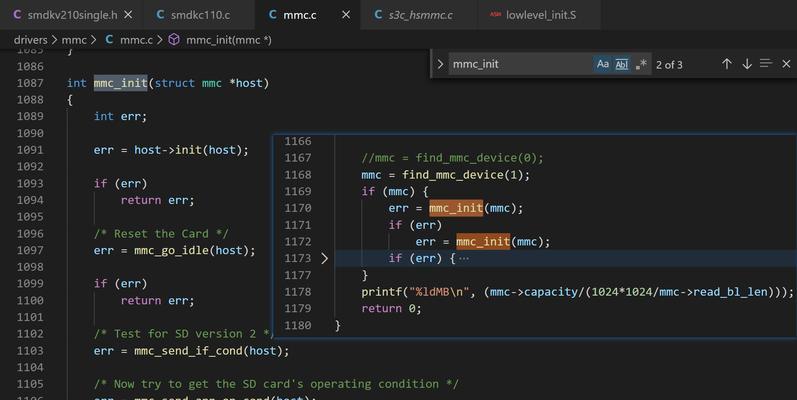Click 'if (mmc) {' on line 1169

(x=394, y=192)
